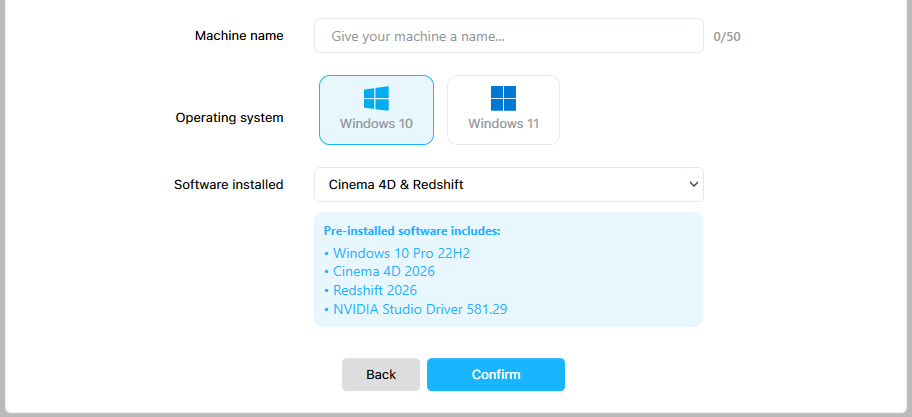This screenshot has height=417, width=912.
Task: Click the Pre-installed software includes heading
Action: click(x=412, y=231)
